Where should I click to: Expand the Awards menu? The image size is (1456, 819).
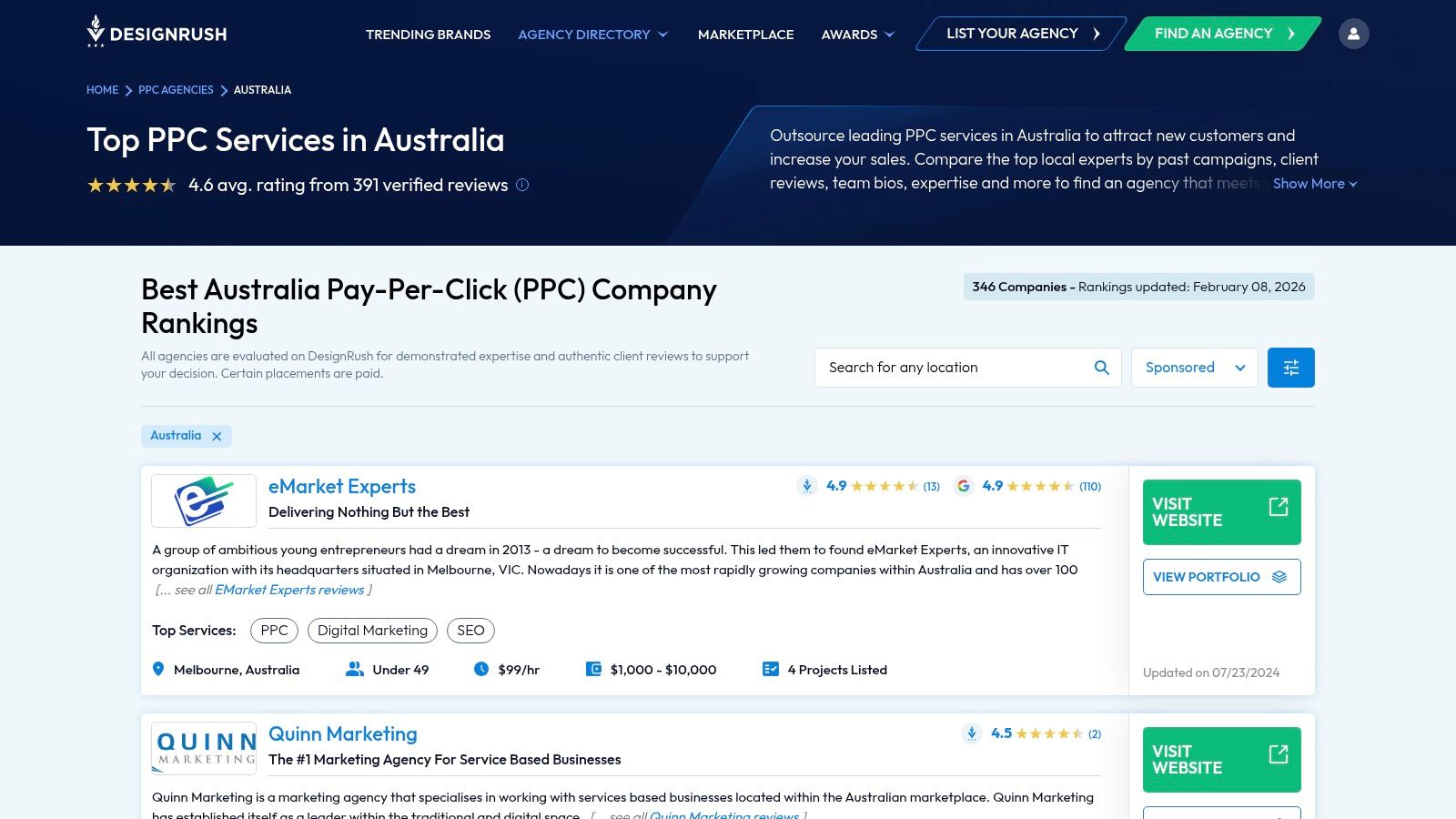[x=858, y=35]
